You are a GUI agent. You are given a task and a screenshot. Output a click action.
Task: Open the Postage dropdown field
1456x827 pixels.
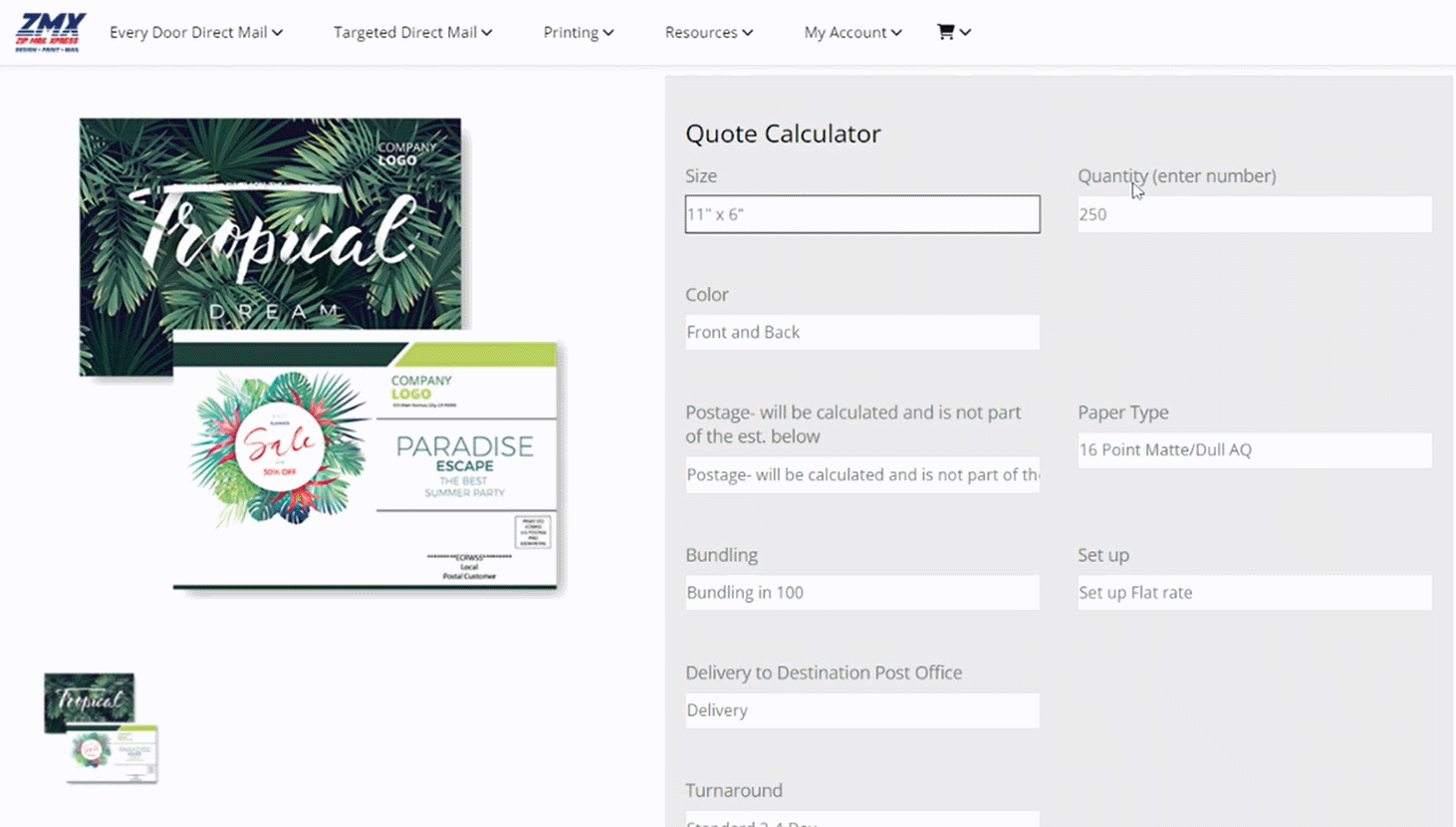[862, 474]
